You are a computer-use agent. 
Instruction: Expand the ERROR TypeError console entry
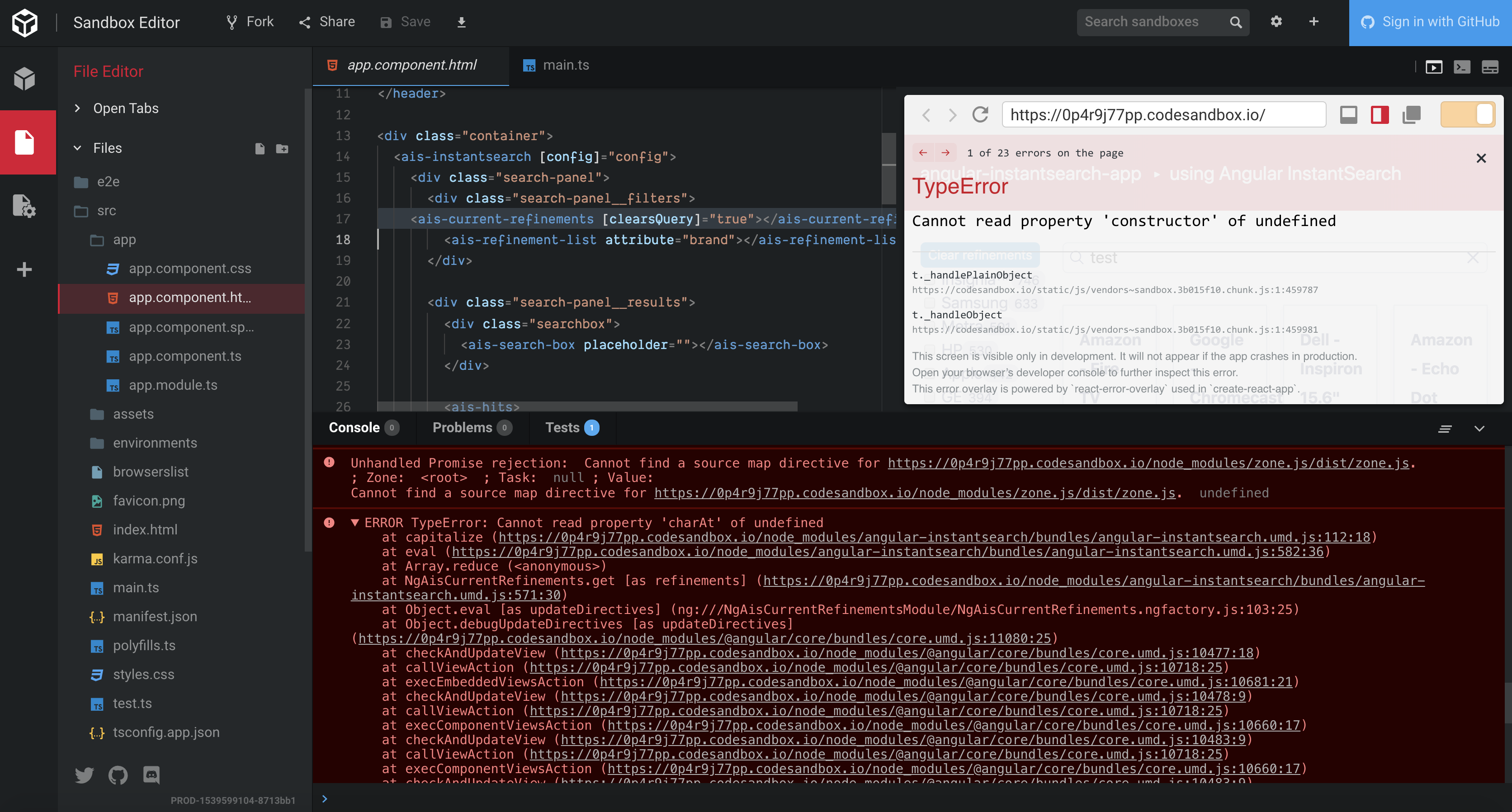355,522
